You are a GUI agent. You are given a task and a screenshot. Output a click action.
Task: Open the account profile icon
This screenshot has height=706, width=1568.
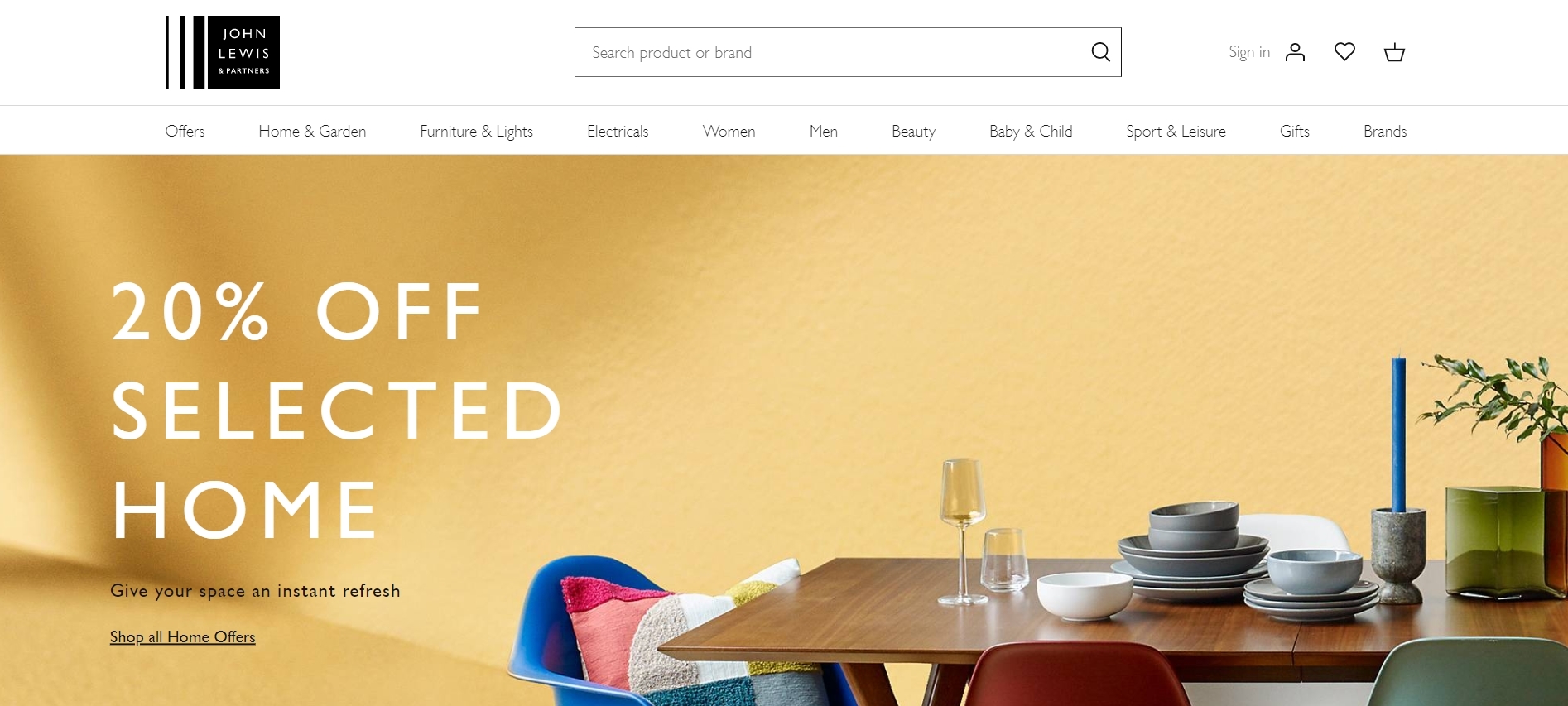(x=1295, y=52)
